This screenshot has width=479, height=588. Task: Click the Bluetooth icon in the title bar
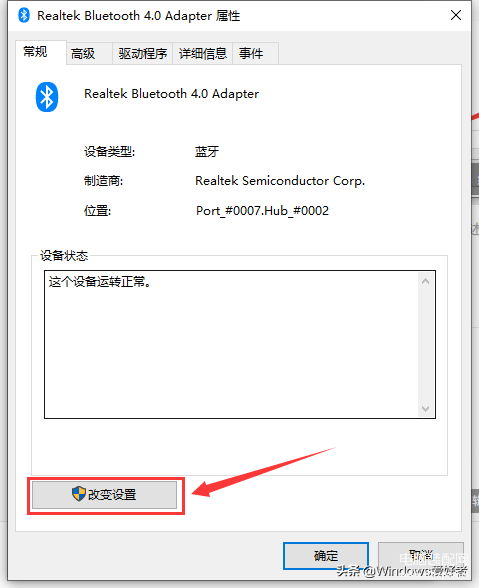point(24,15)
